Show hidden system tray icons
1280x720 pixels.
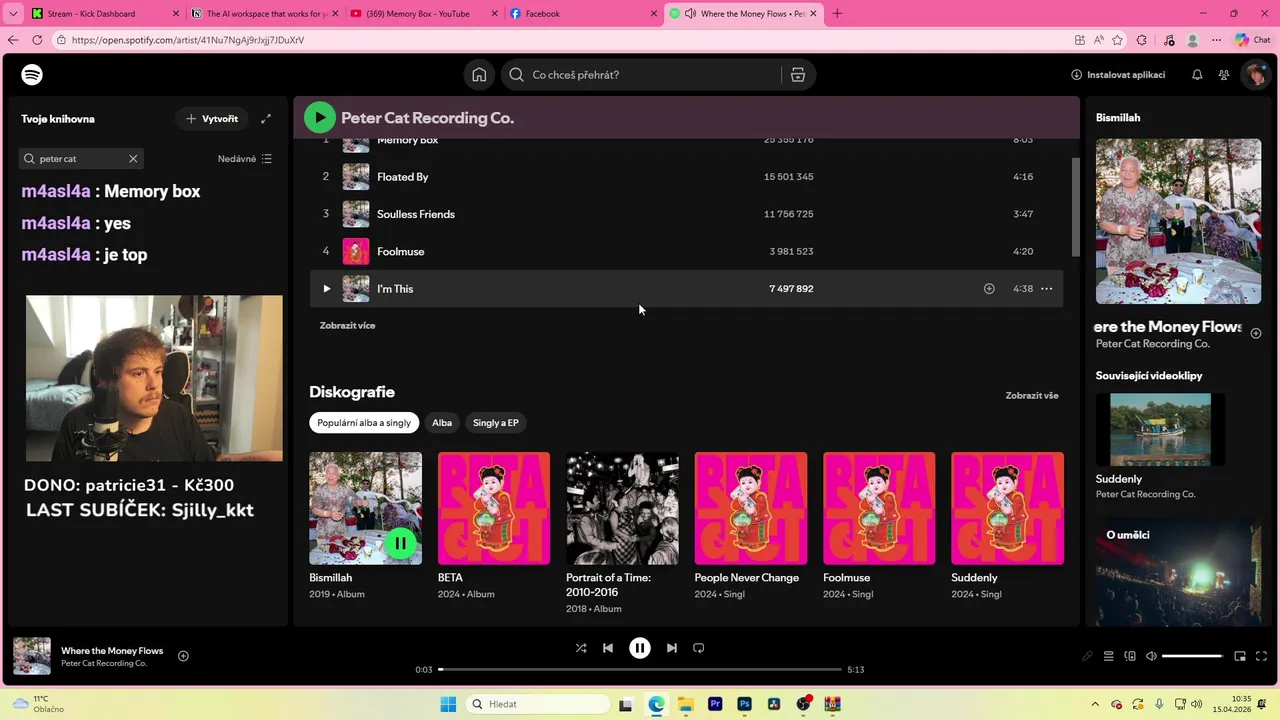point(1095,704)
